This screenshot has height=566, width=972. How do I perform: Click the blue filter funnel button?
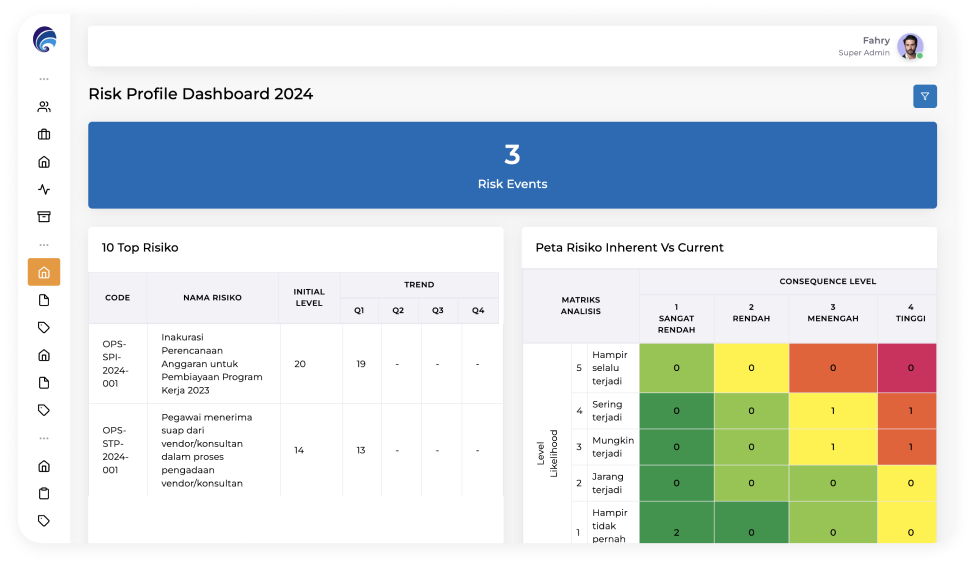924,96
